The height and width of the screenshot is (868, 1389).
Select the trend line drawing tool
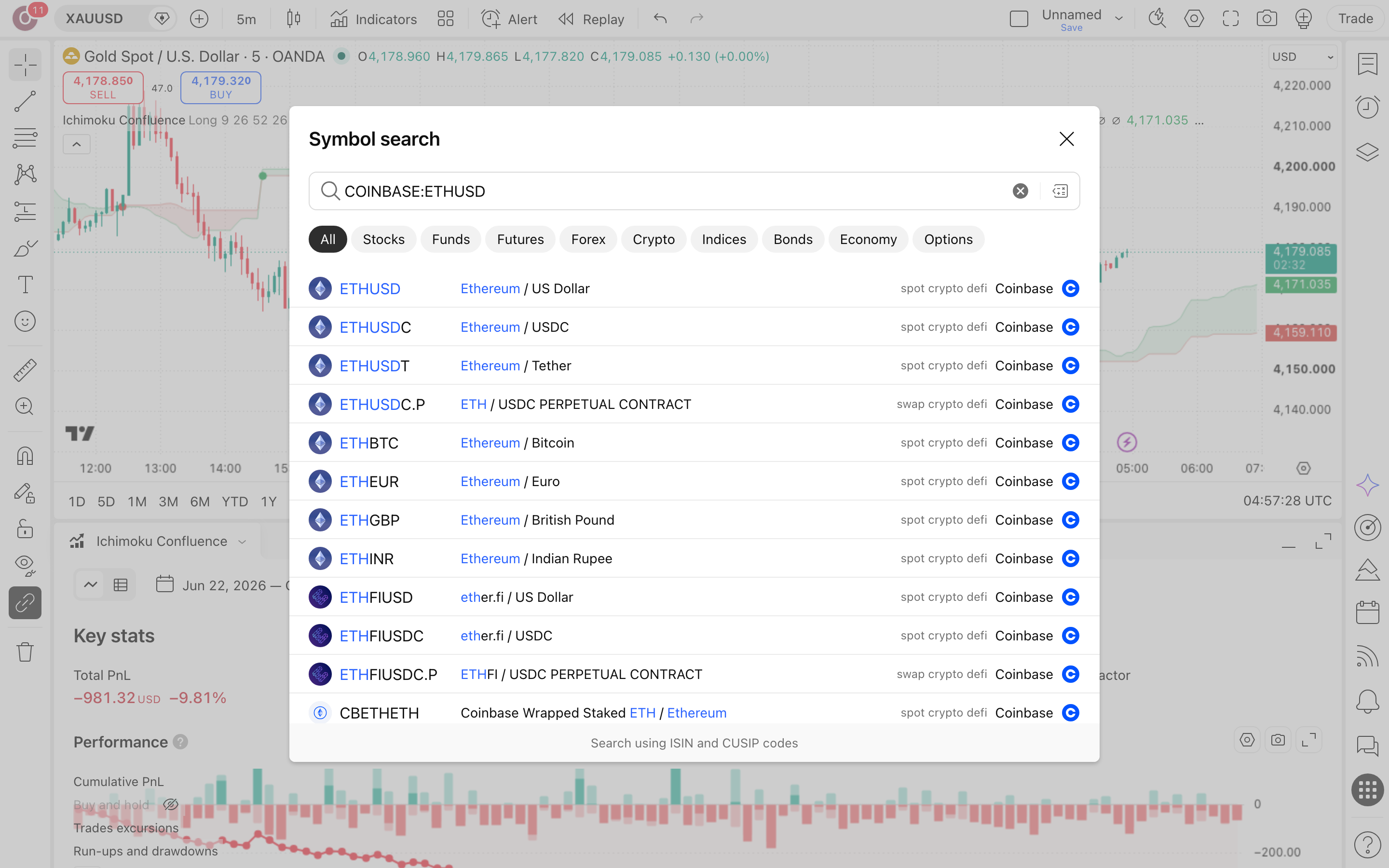(x=25, y=101)
